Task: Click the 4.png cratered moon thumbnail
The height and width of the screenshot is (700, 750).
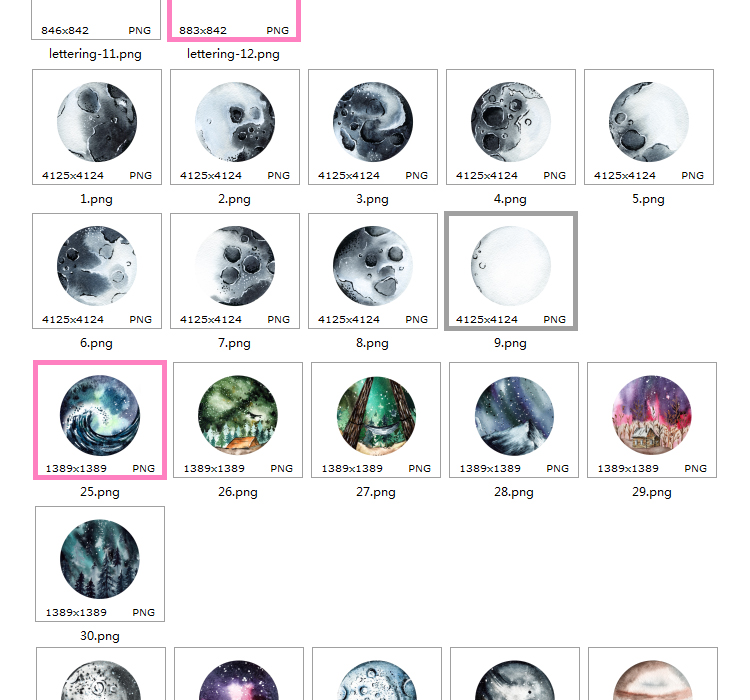Action: pyautogui.click(x=511, y=127)
